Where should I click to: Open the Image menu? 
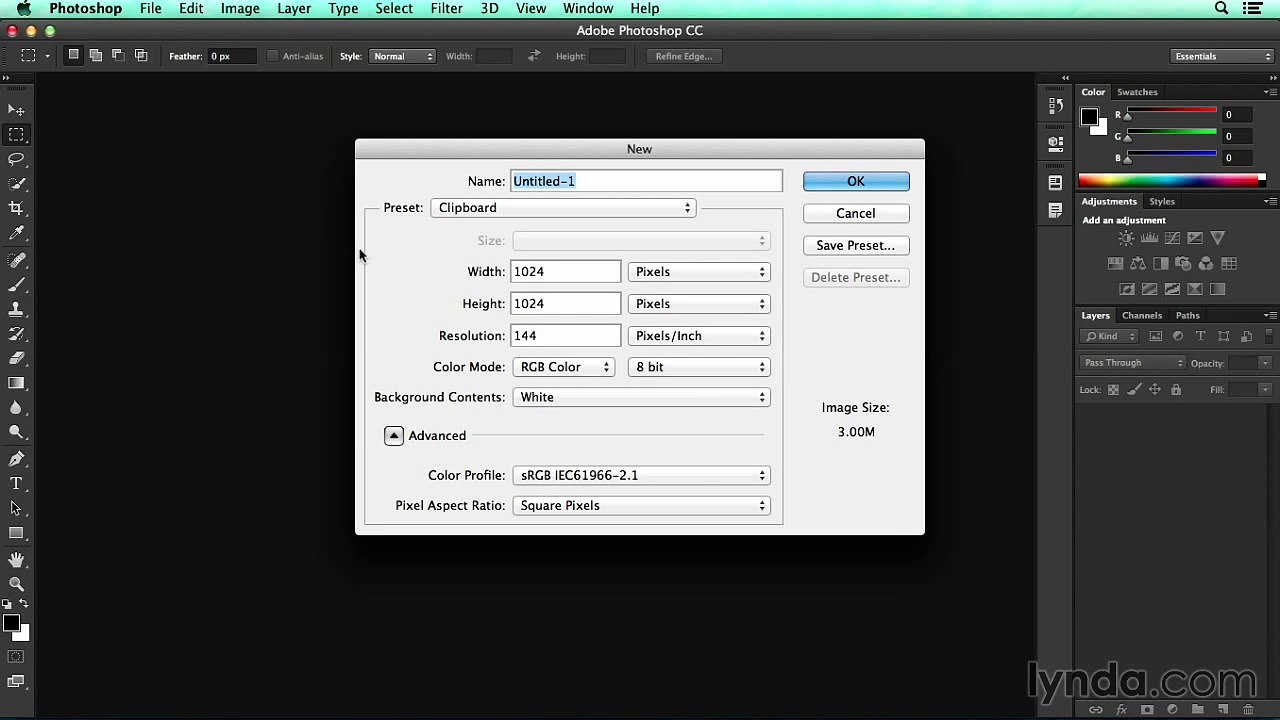pos(240,8)
